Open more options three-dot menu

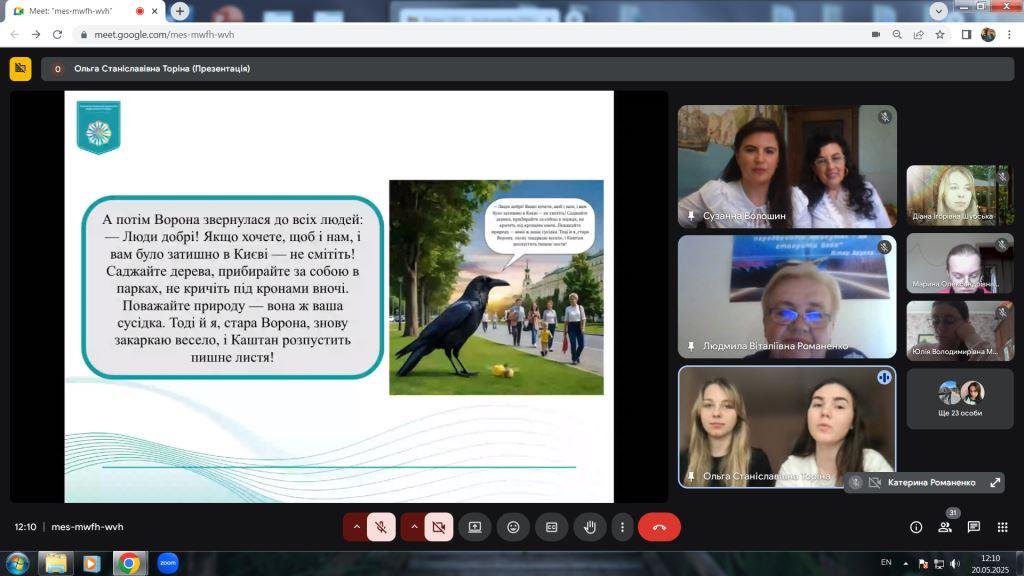click(x=622, y=527)
